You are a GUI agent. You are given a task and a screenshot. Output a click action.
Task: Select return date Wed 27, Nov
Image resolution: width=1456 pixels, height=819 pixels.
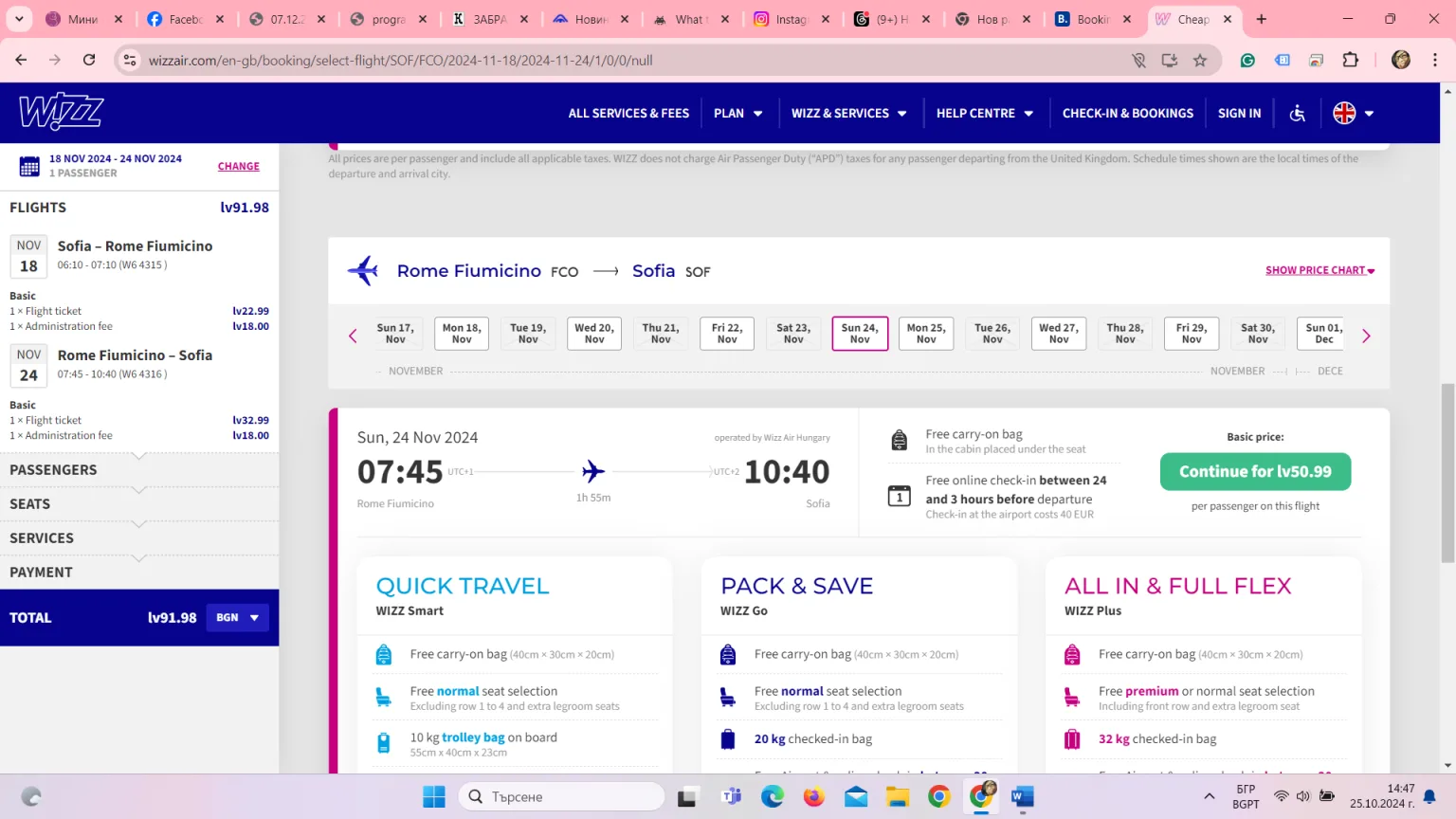pos(1059,334)
